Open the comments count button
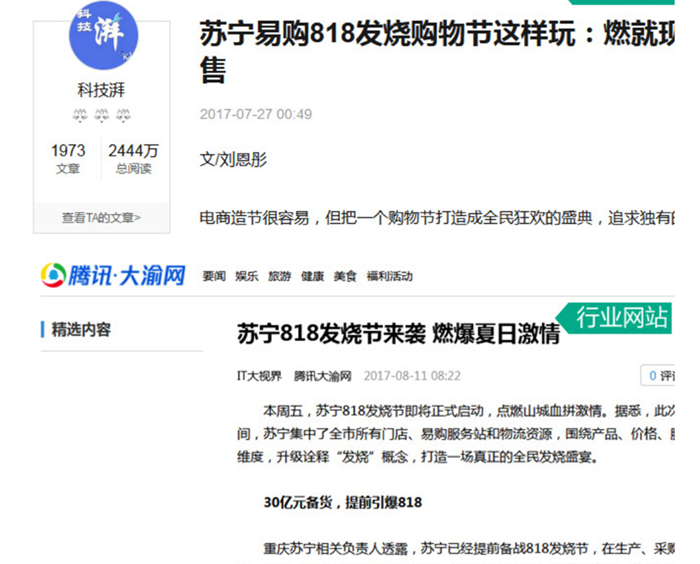This screenshot has width=700, height=564. pos(656,376)
